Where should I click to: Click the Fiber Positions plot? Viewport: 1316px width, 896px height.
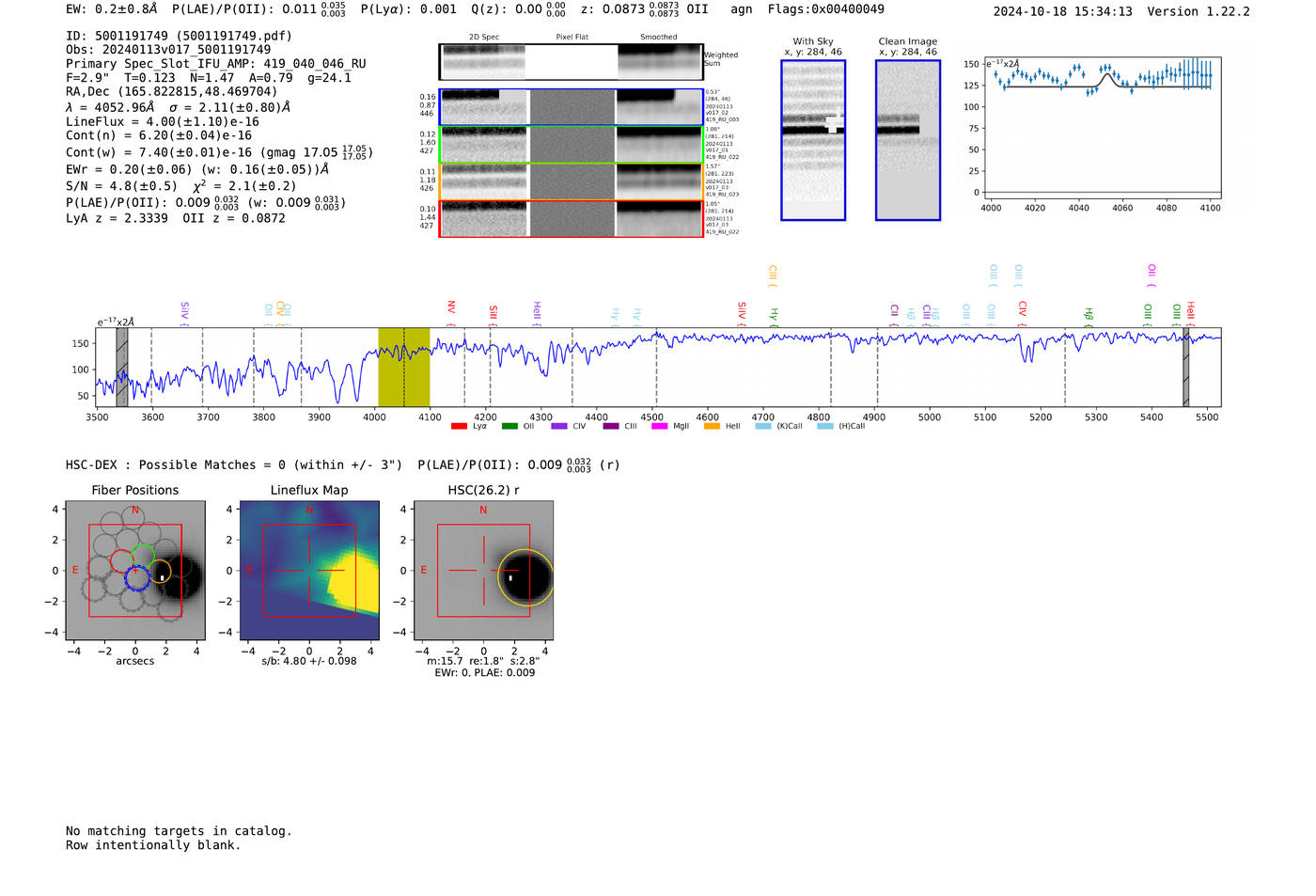[135, 571]
